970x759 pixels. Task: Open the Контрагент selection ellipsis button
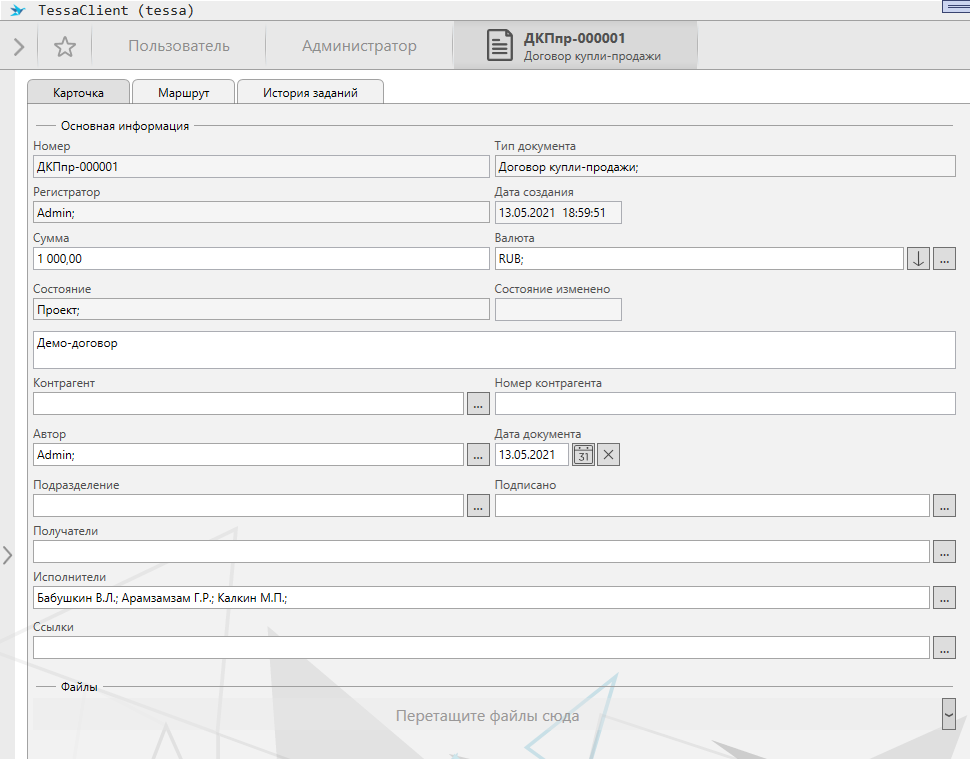coord(478,404)
